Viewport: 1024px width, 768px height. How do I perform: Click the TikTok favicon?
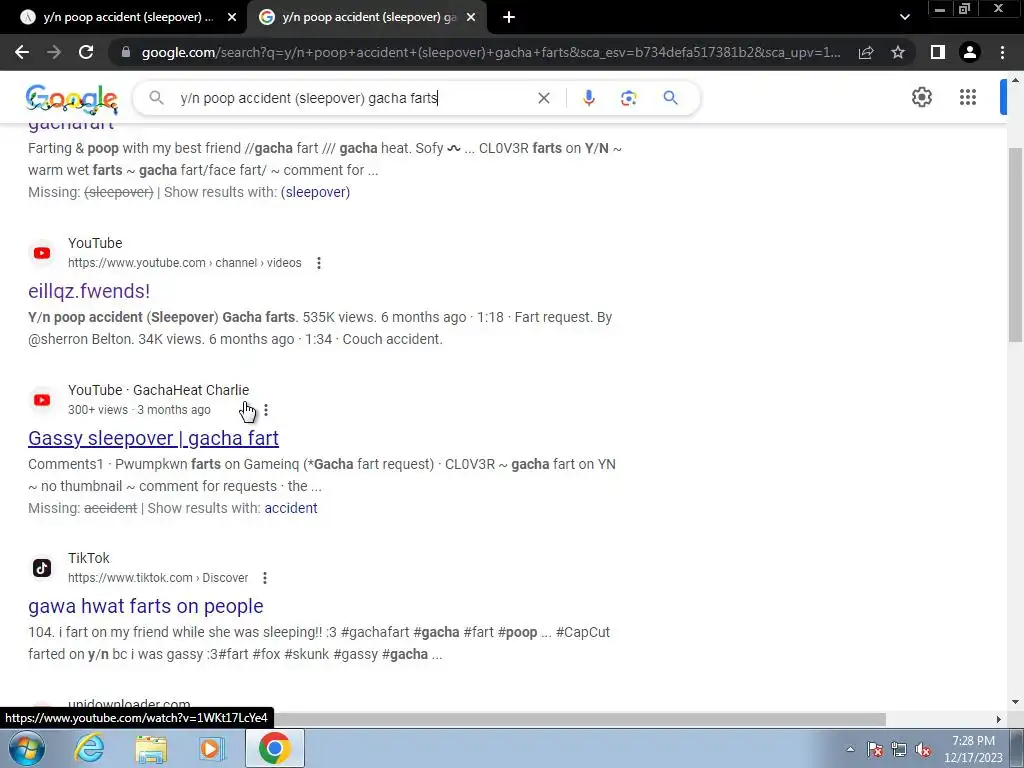point(42,568)
